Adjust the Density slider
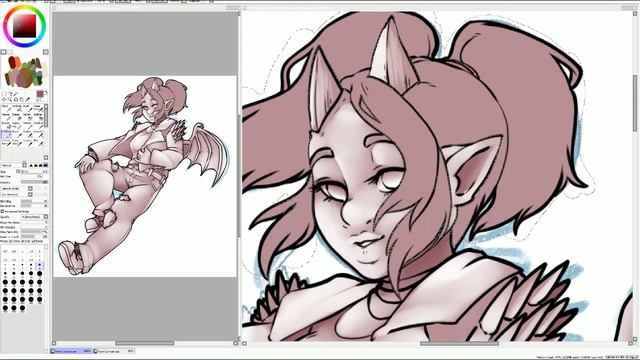Viewport: 640px width, 360px height. 34,182
